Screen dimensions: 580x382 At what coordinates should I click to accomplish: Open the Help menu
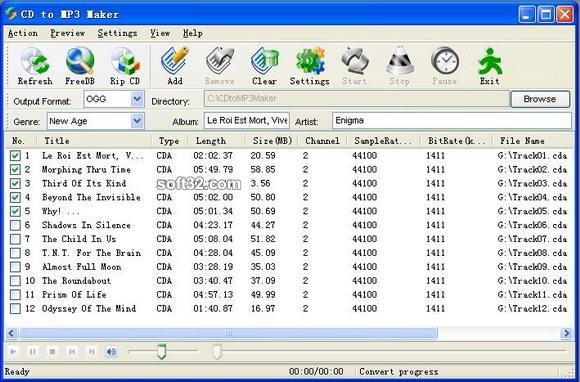point(193,33)
